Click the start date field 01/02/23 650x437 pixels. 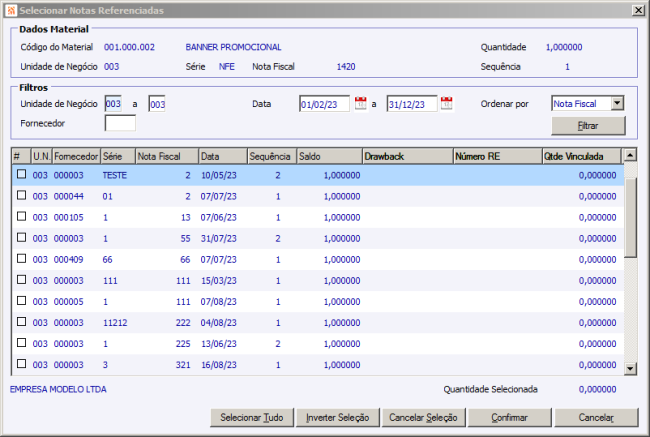click(324, 103)
